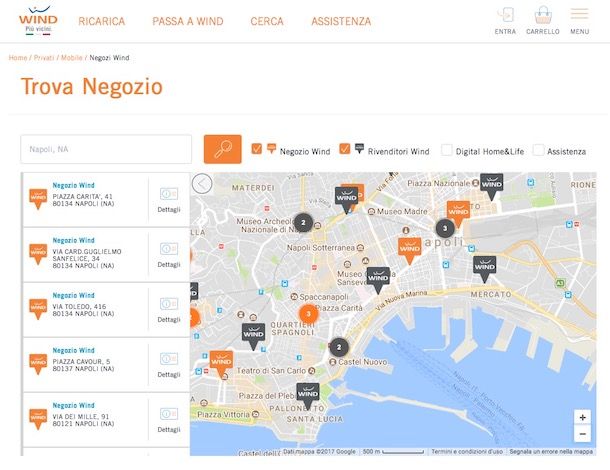Uncheck the Rivenditori Wind filter
The height and width of the screenshot is (470, 610).
tap(345, 149)
